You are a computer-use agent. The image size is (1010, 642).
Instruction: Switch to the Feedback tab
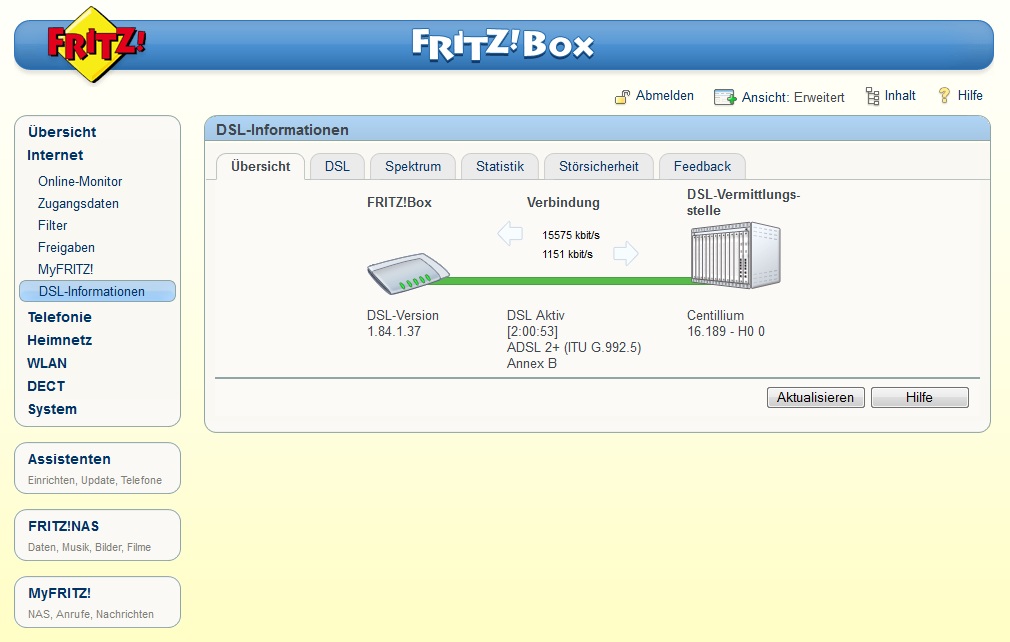[x=702, y=166]
